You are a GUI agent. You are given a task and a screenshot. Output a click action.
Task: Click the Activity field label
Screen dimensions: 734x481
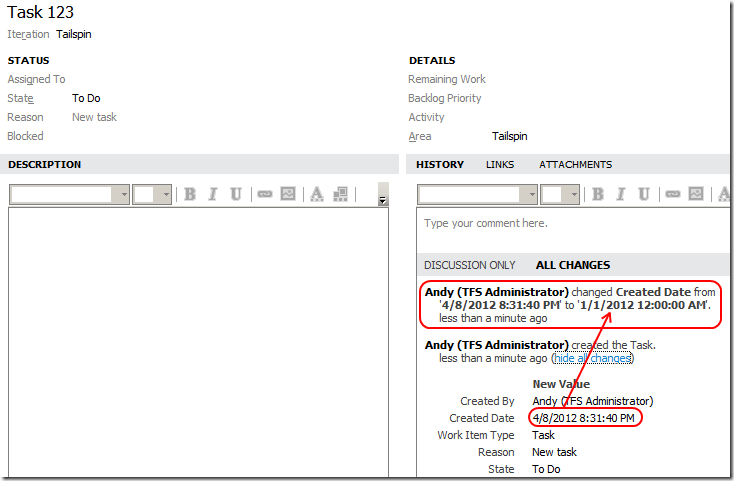tap(426, 117)
